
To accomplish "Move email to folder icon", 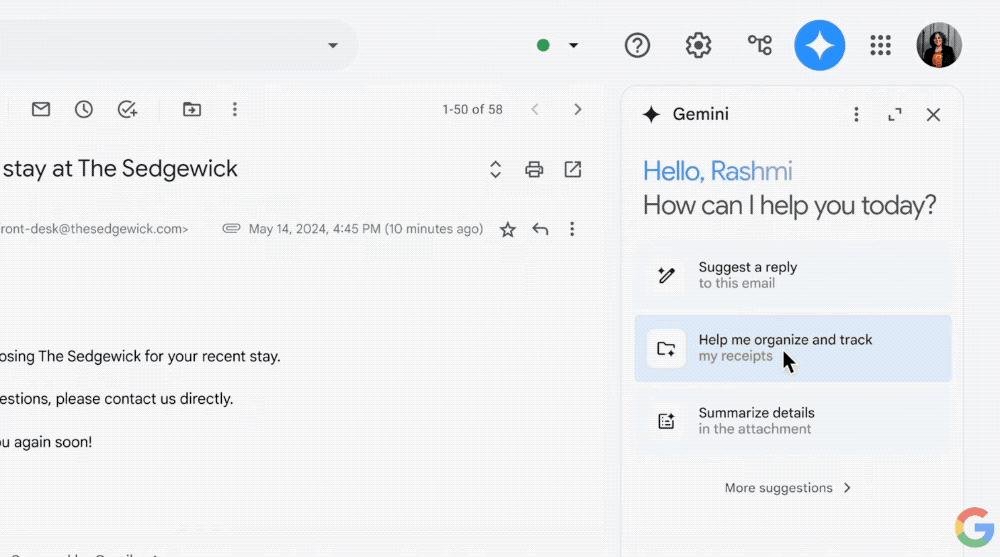I will coord(191,109).
